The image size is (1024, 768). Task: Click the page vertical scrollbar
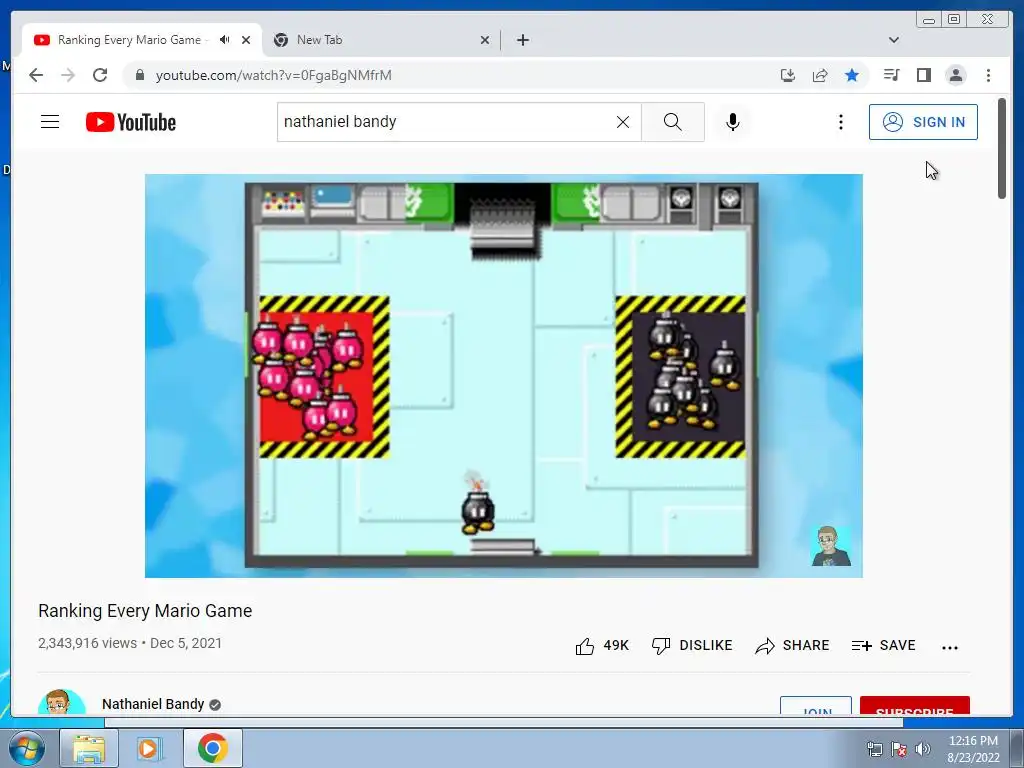pos(1002,148)
